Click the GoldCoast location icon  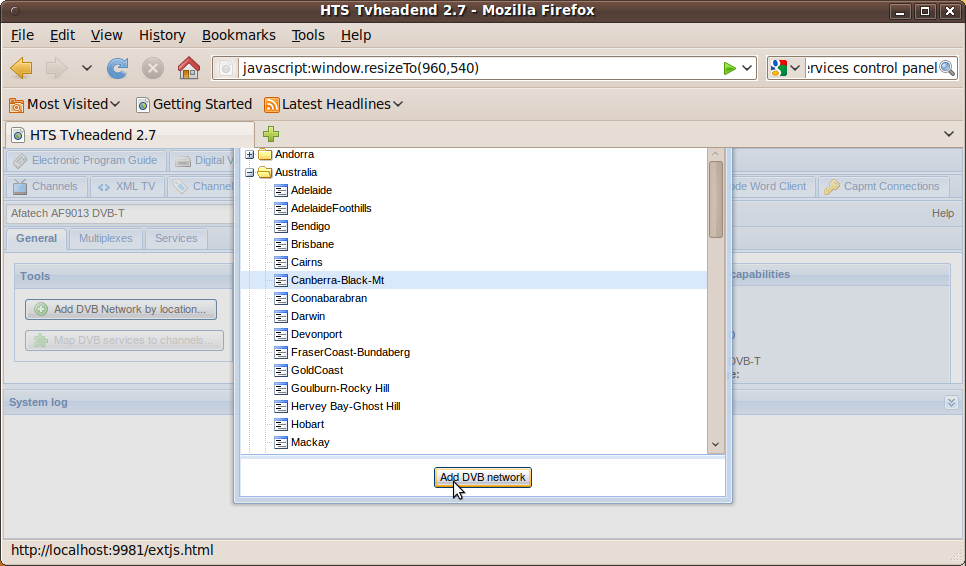(x=281, y=370)
